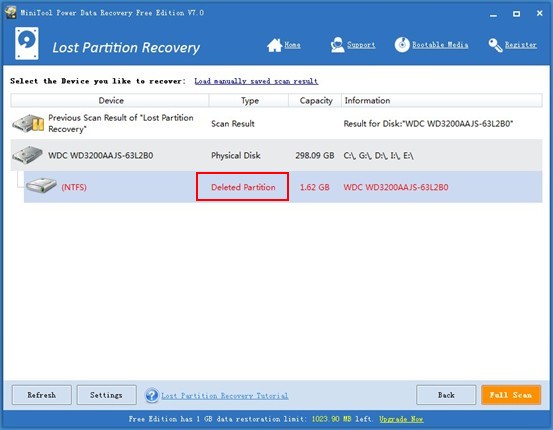Sort by the Capacity column header
Viewport: 553px width, 430px height.
(x=315, y=101)
